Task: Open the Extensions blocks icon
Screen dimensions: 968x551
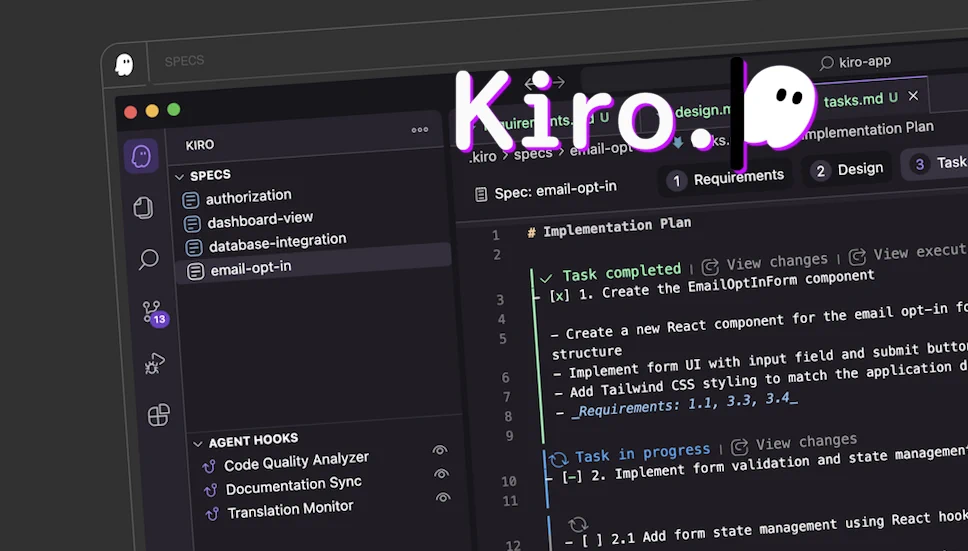Action: (x=159, y=415)
